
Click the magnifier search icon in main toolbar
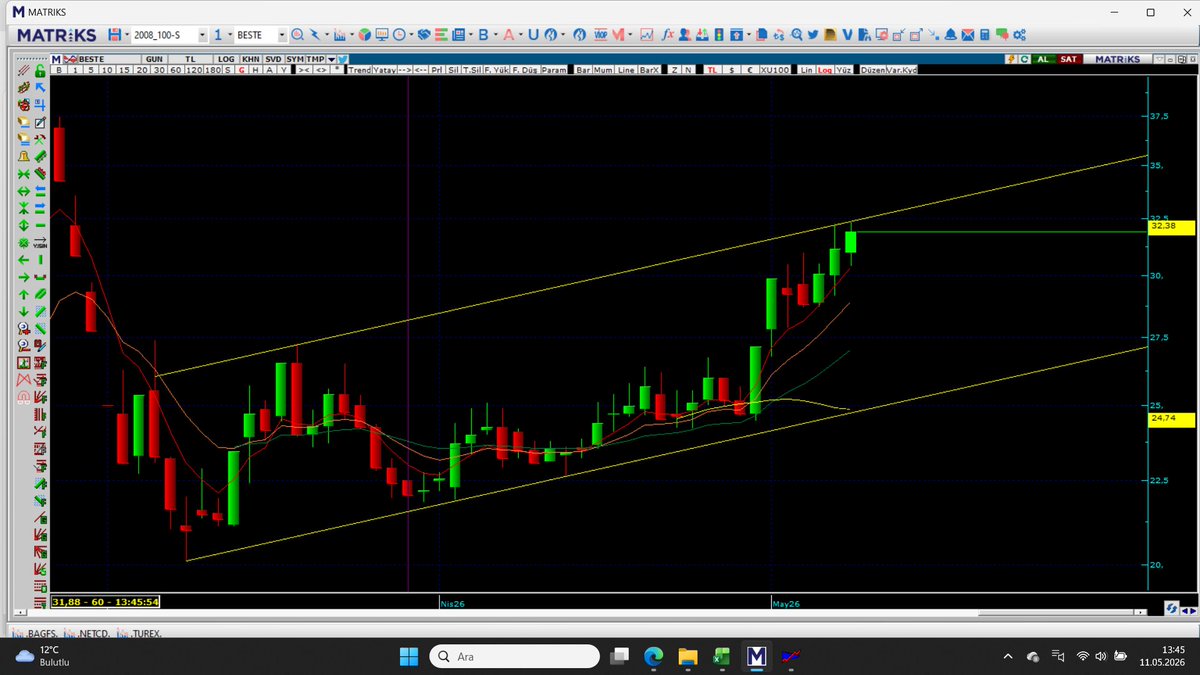click(297, 35)
